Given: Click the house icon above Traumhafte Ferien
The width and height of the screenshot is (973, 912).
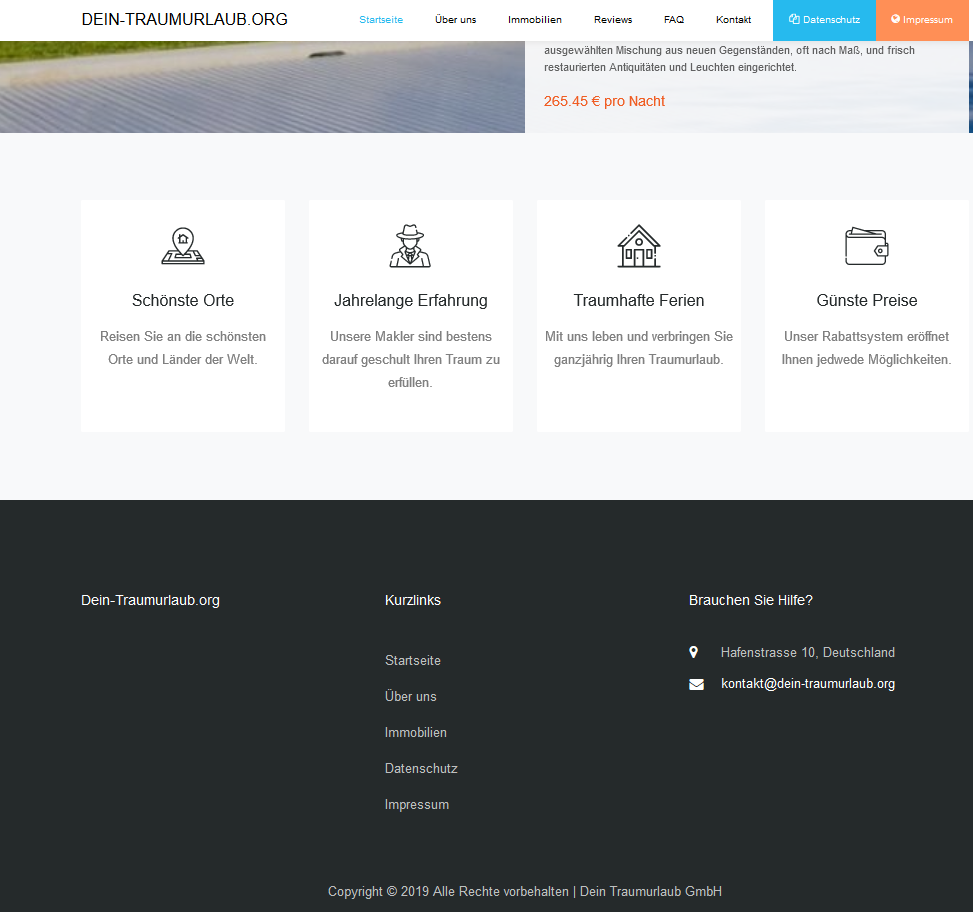Looking at the screenshot, I should coord(639,246).
